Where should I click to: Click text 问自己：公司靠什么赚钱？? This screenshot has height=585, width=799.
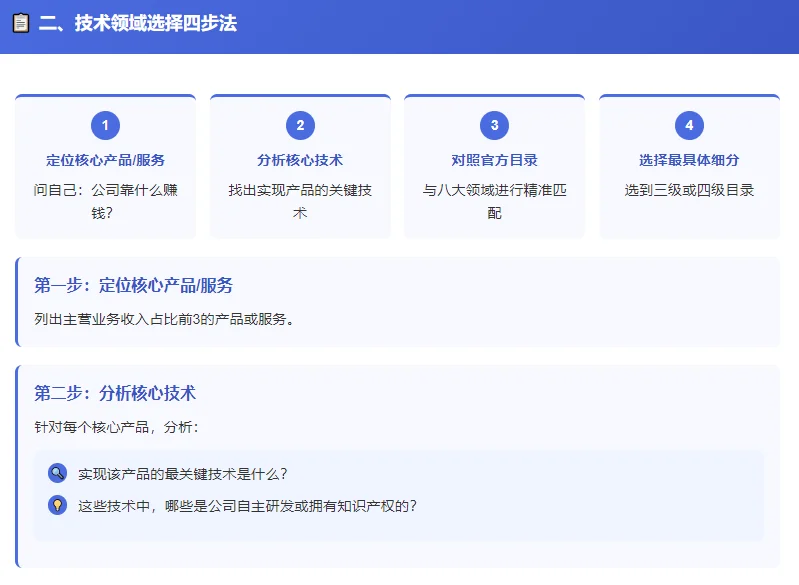click(105, 201)
